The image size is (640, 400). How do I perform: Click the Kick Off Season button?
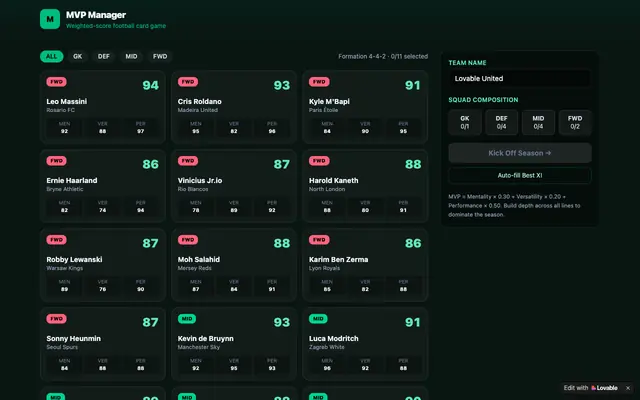point(520,153)
